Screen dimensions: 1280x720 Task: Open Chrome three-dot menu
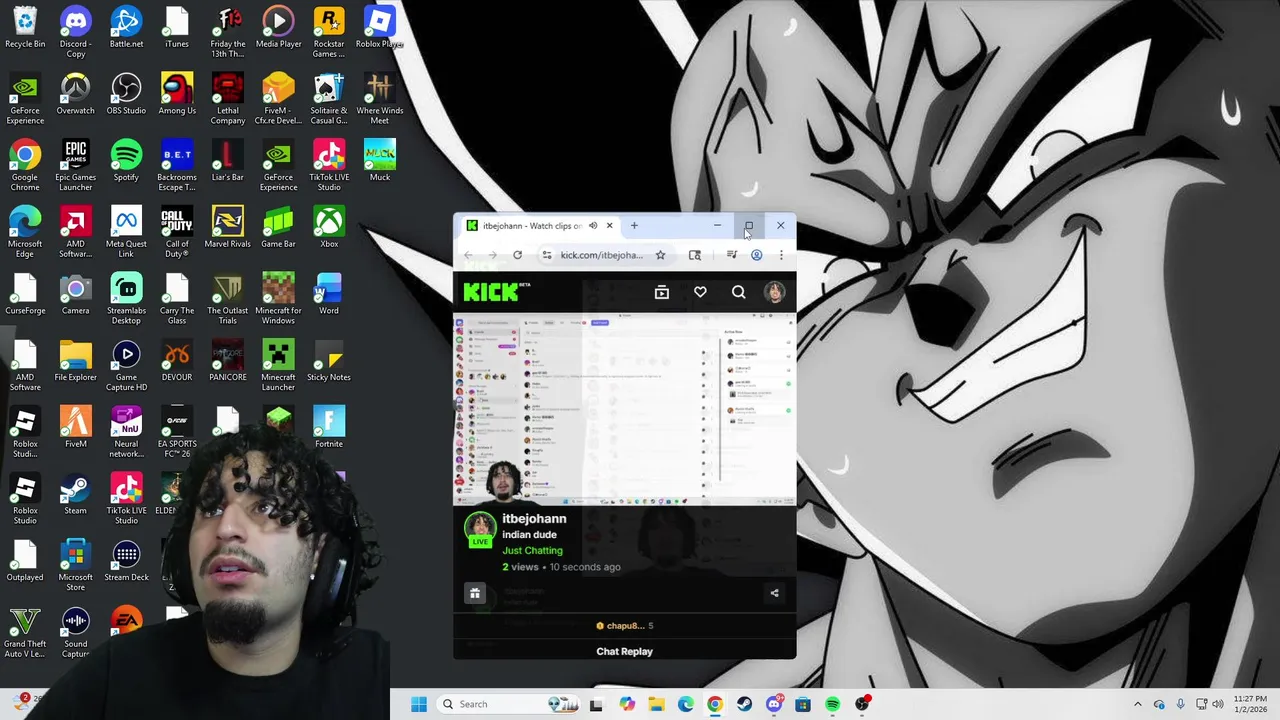tap(781, 255)
